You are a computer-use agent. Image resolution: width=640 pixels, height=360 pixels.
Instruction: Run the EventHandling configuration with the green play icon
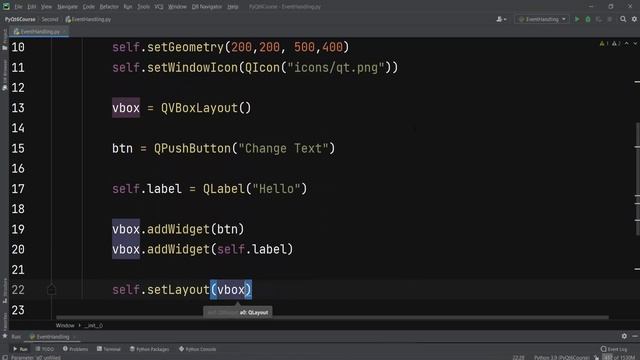[577, 19]
